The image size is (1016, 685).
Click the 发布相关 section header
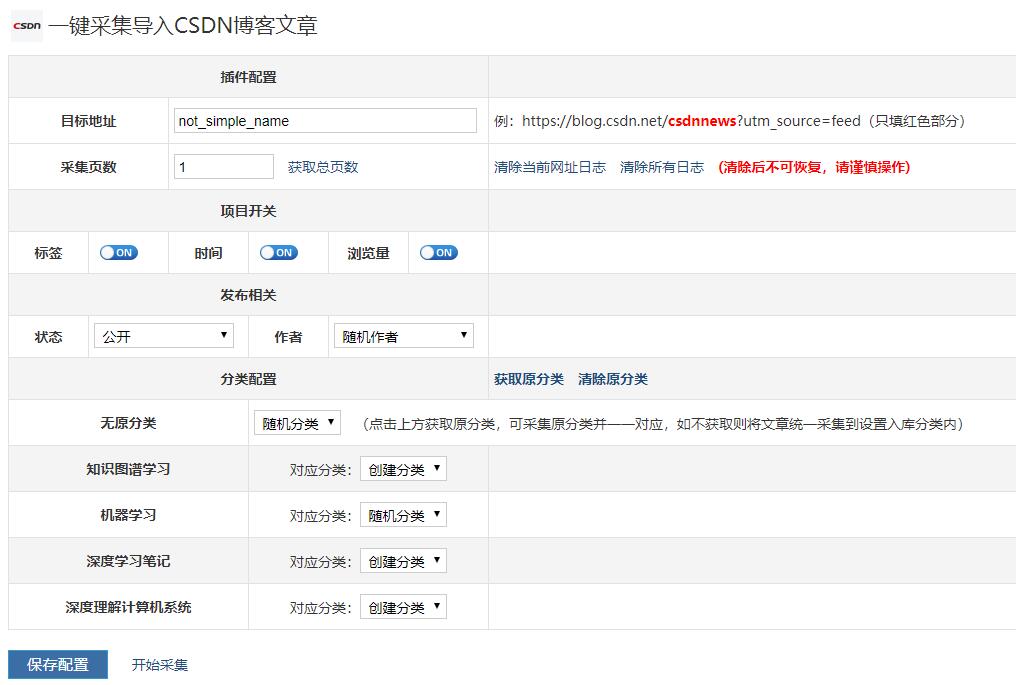click(x=248, y=296)
